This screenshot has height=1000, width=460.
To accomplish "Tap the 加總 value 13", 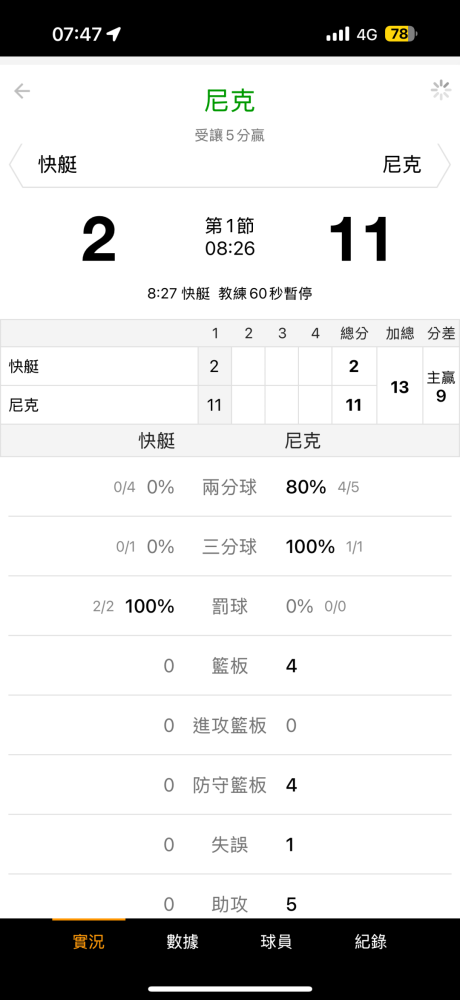I will [399, 386].
